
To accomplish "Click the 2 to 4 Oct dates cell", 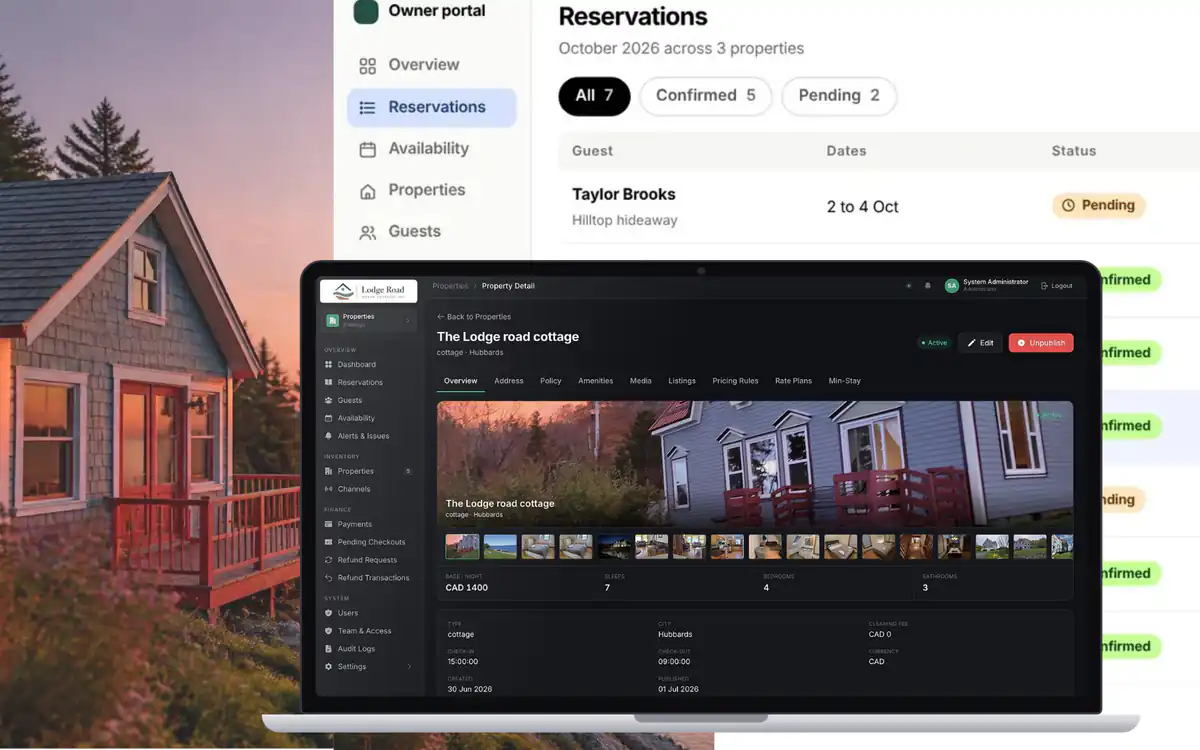I will 863,207.
